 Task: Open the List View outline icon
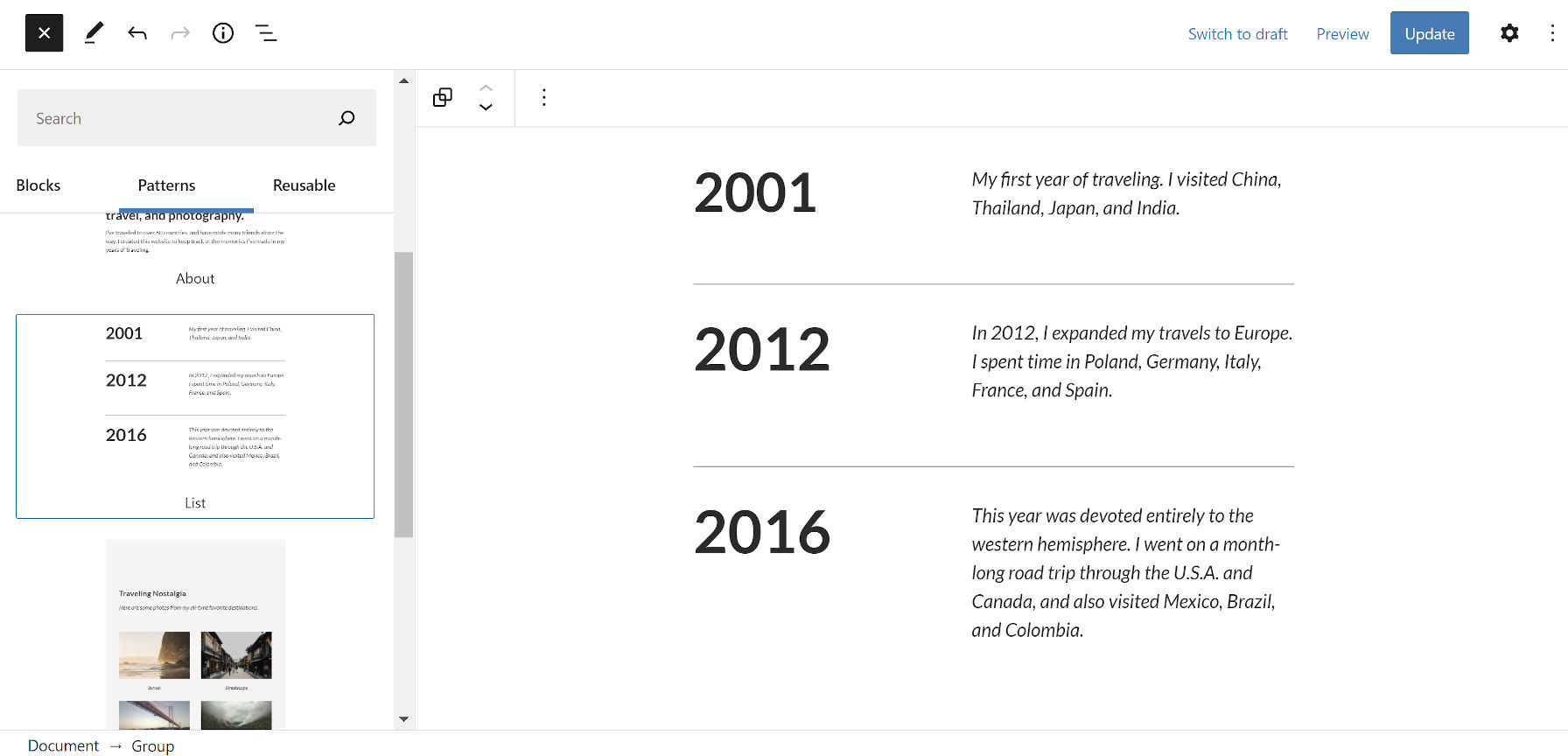point(266,32)
